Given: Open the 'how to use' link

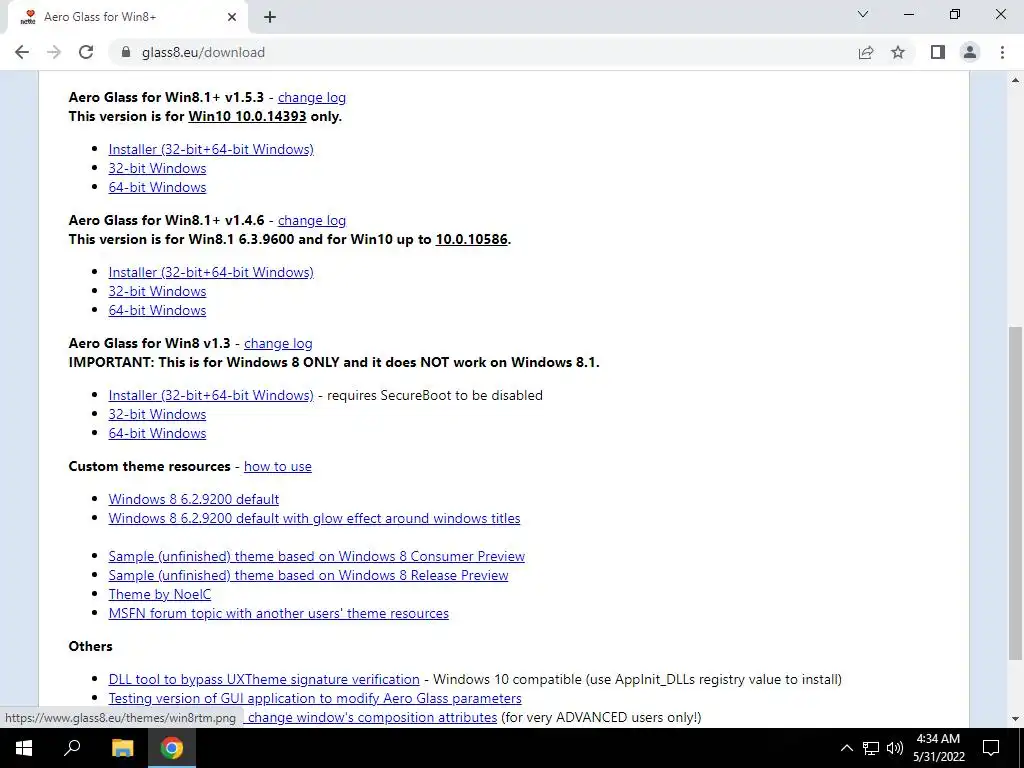Looking at the screenshot, I should coord(278,466).
